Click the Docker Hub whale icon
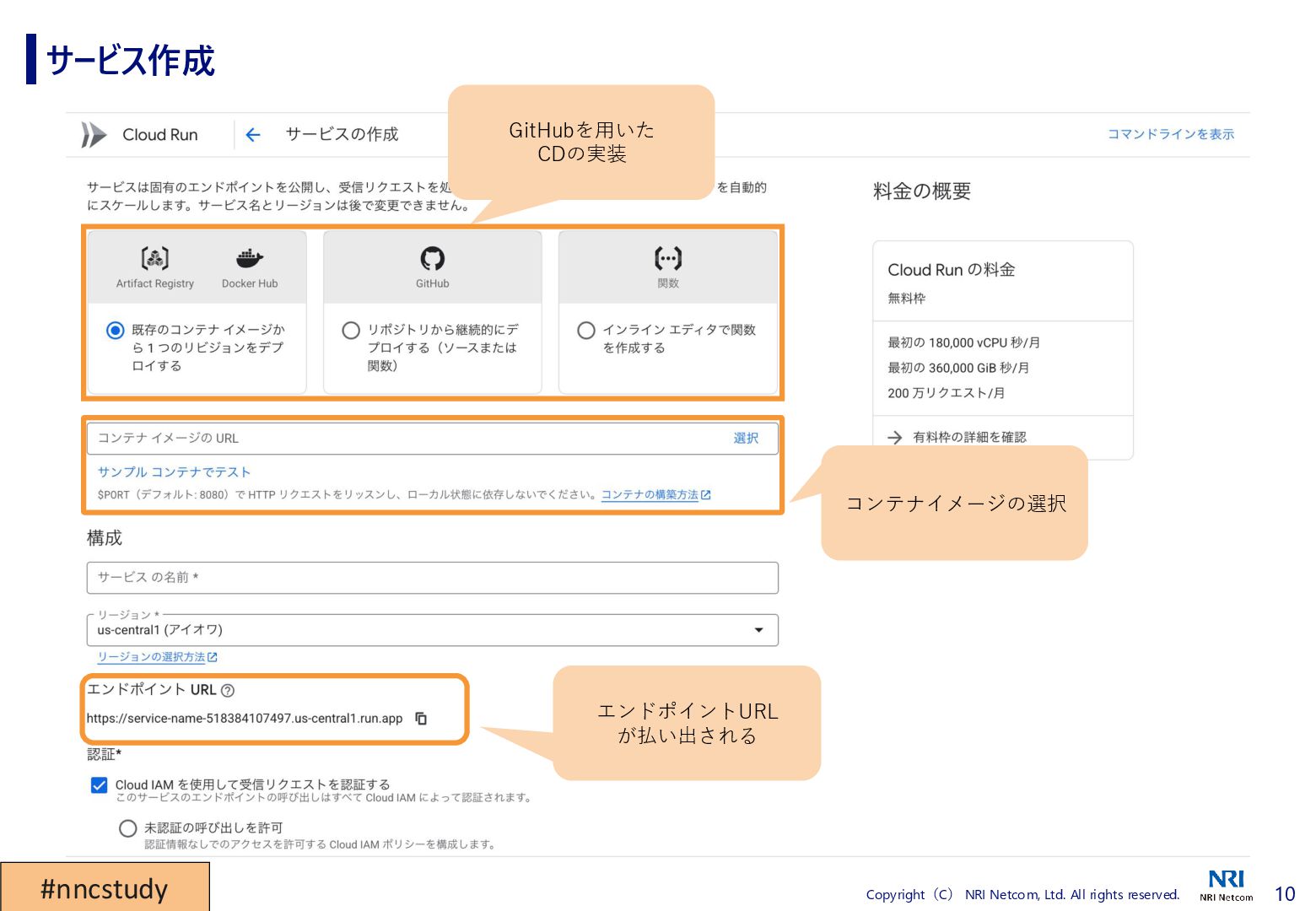This screenshot has width=1316, height=911. point(250,258)
